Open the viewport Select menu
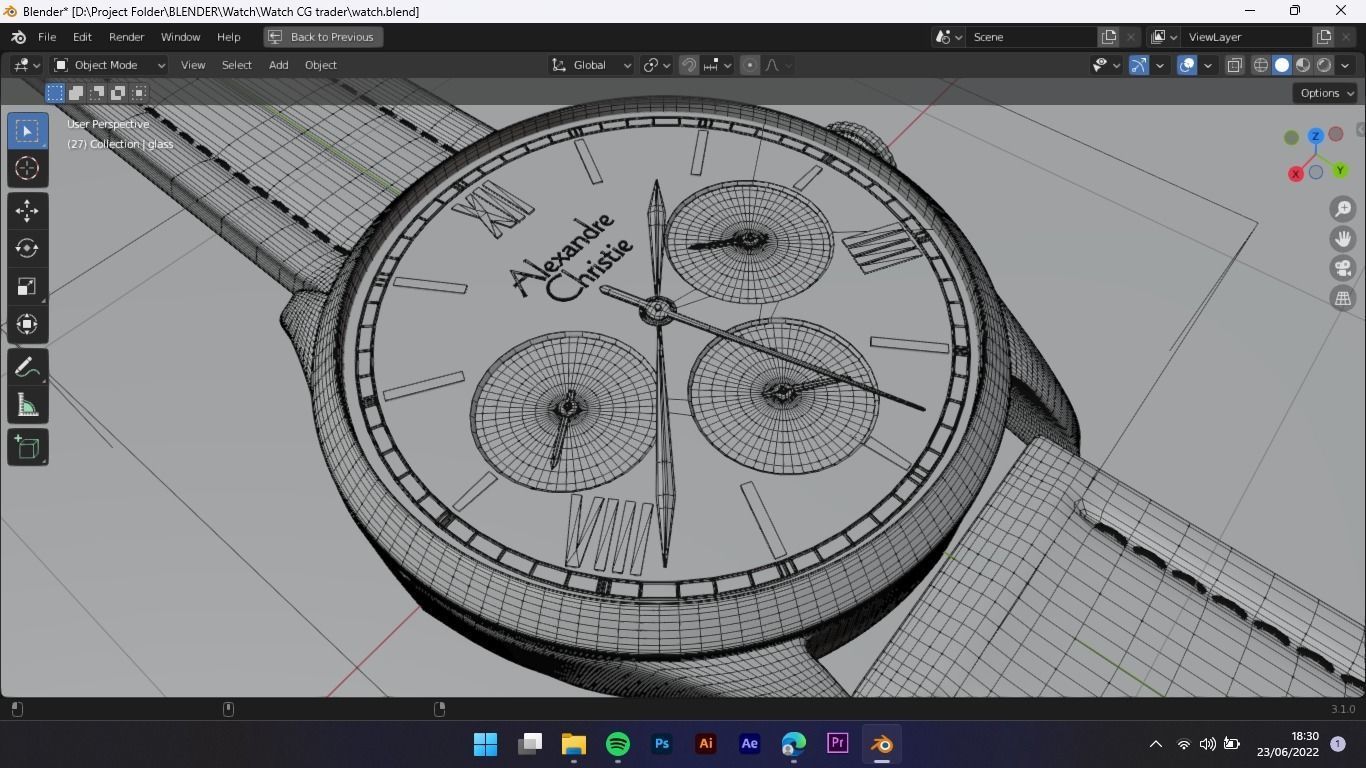Image resolution: width=1366 pixels, height=768 pixels. click(237, 65)
